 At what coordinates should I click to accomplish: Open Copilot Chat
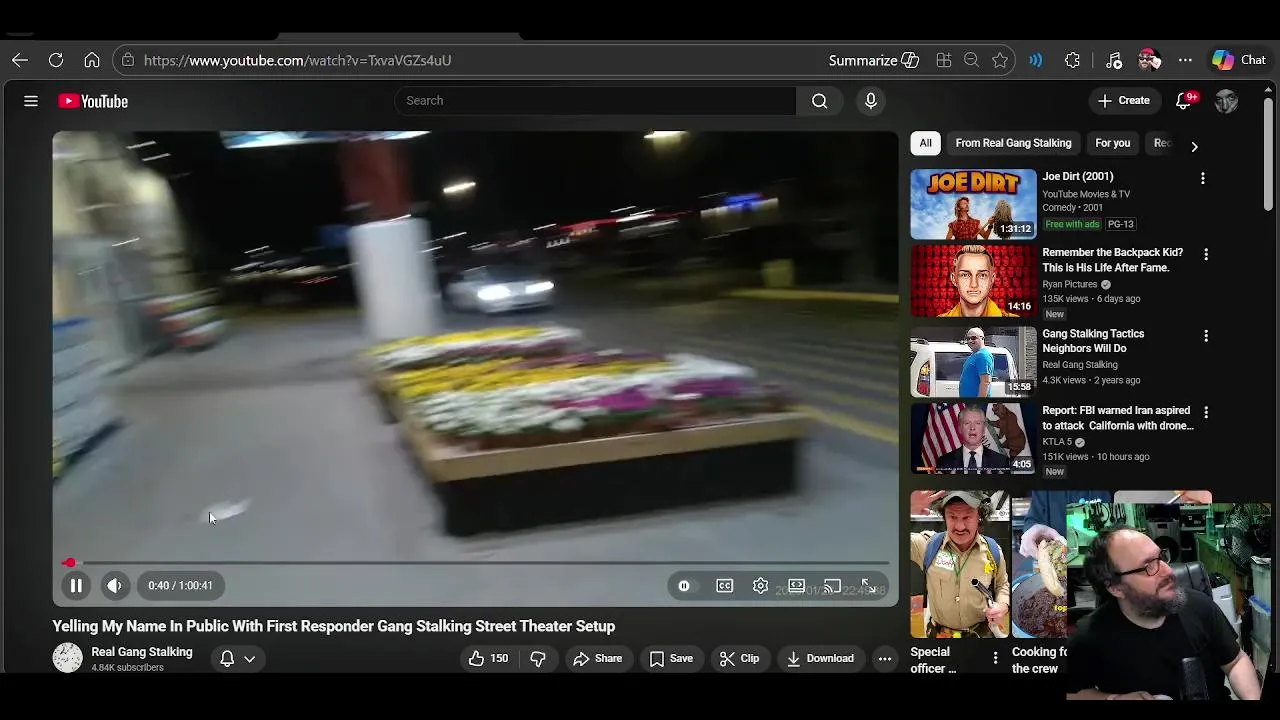click(x=1240, y=60)
